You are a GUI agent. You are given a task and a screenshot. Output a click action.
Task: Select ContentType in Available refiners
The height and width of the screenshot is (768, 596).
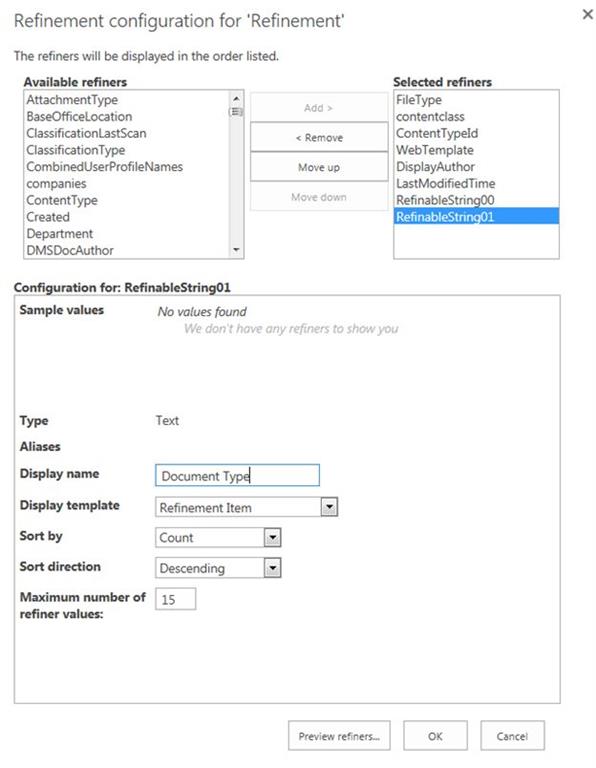point(127,200)
